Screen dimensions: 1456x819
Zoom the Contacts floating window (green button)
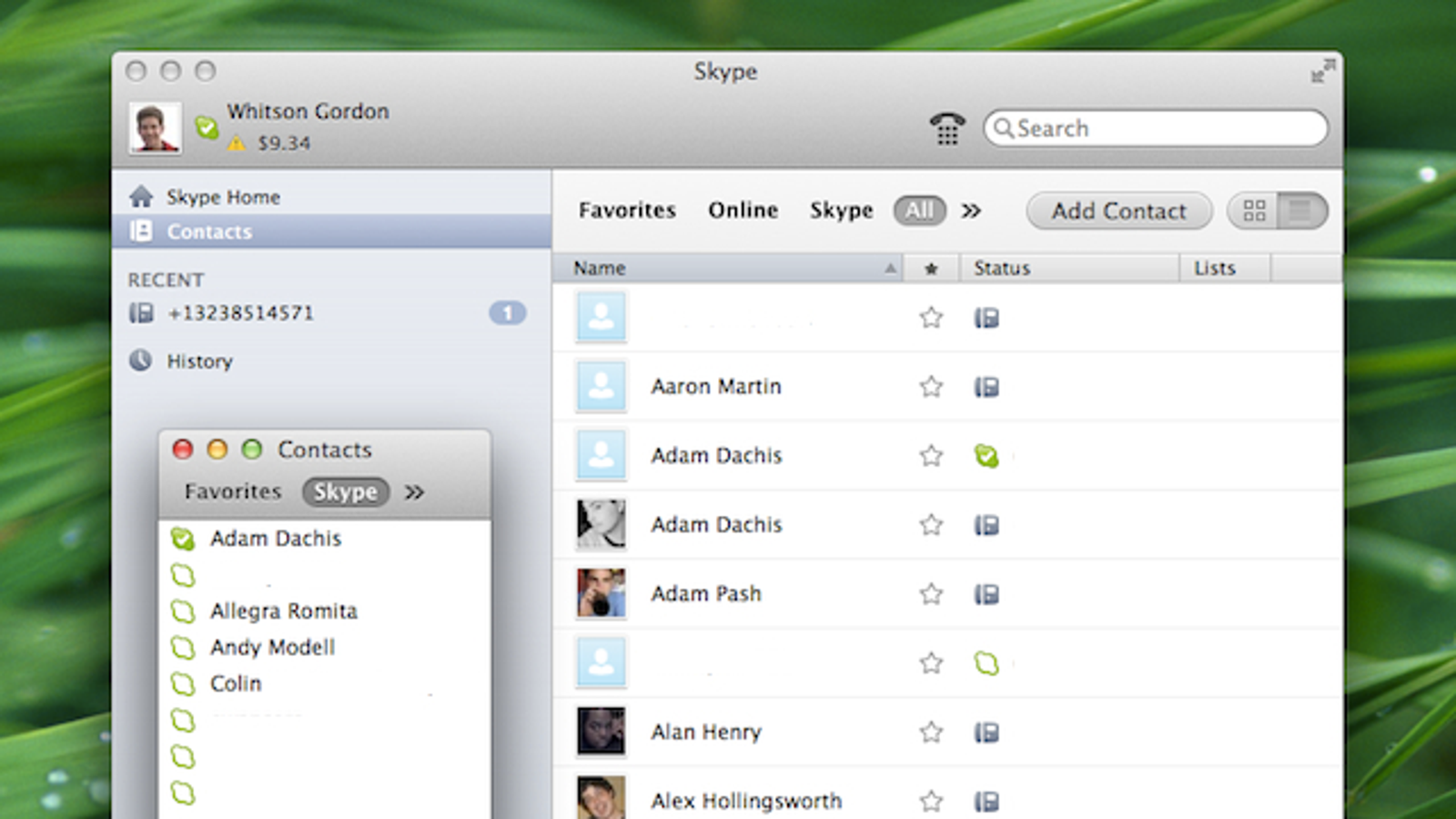click(252, 449)
